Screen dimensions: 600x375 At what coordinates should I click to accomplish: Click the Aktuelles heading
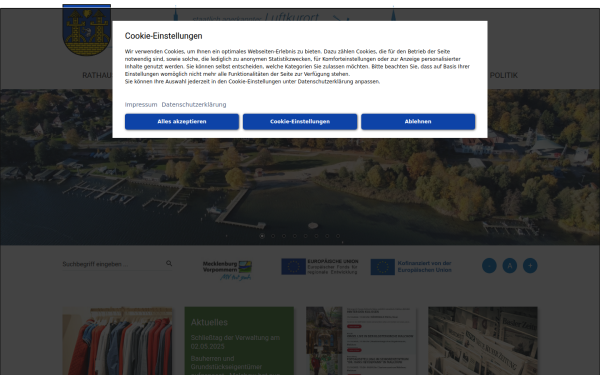(x=209, y=322)
